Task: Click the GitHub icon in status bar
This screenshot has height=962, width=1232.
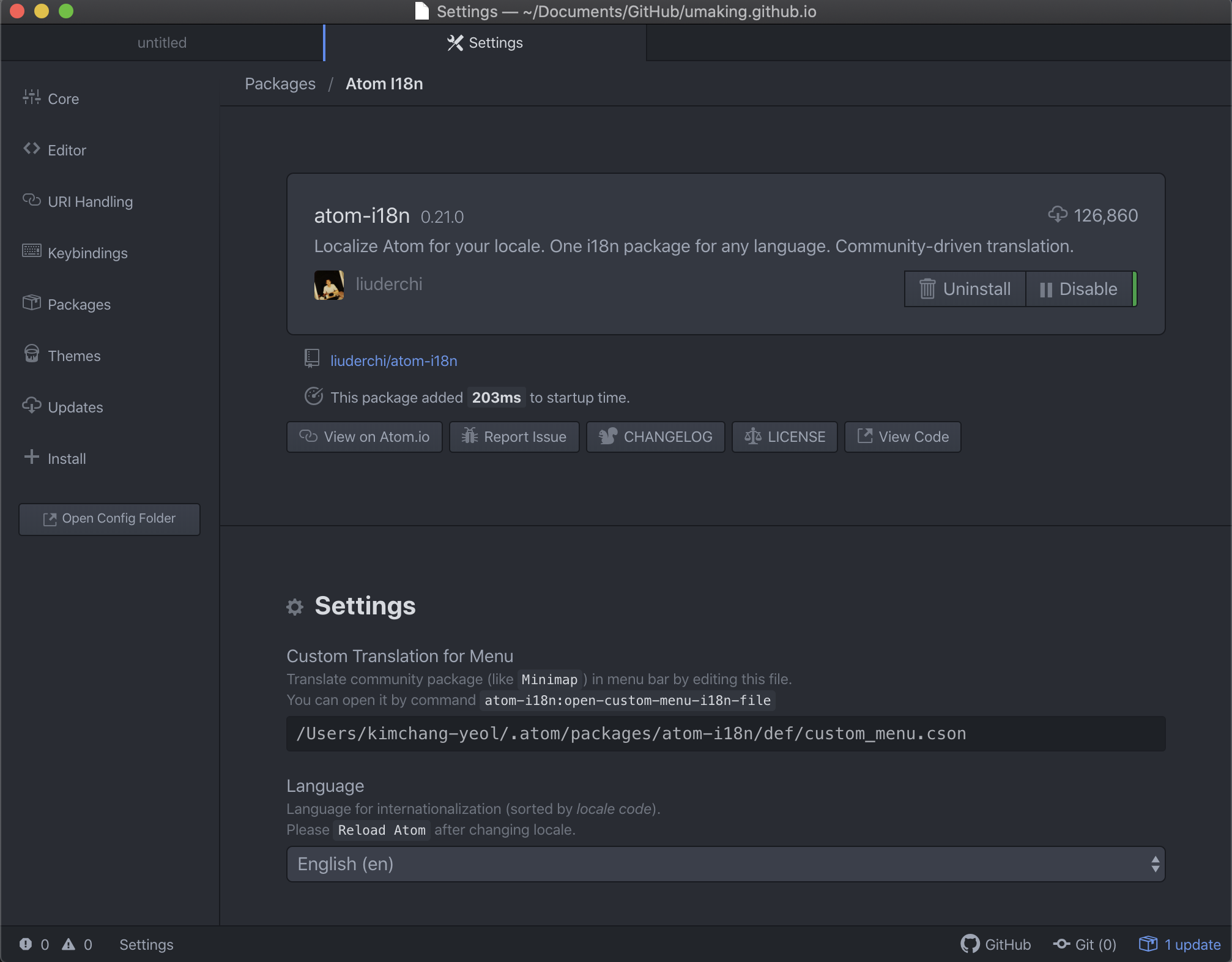Action: pyautogui.click(x=970, y=944)
